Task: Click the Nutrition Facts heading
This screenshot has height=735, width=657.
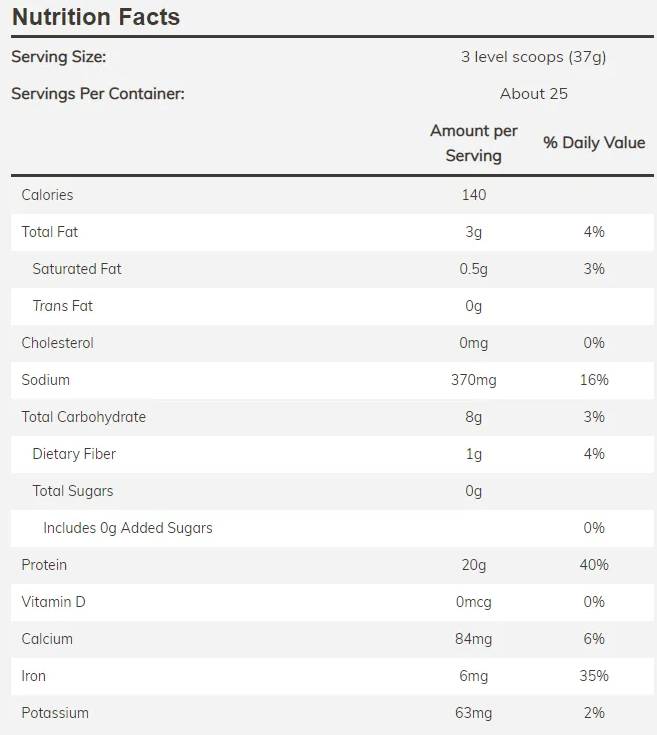Action: pyautogui.click(x=96, y=17)
